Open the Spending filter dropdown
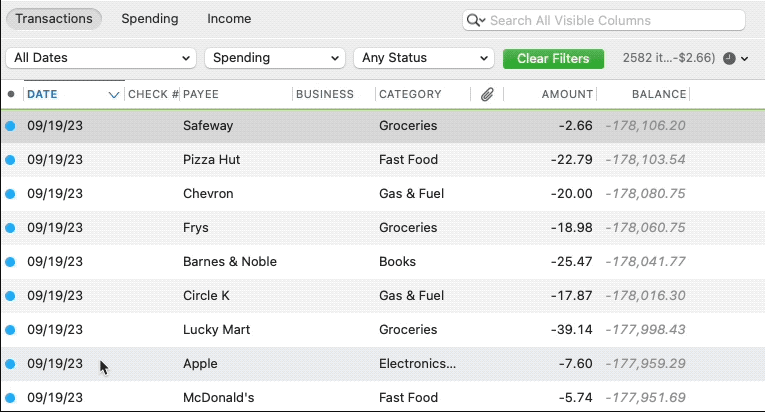The width and height of the screenshot is (765, 412). tap(274, 58)
